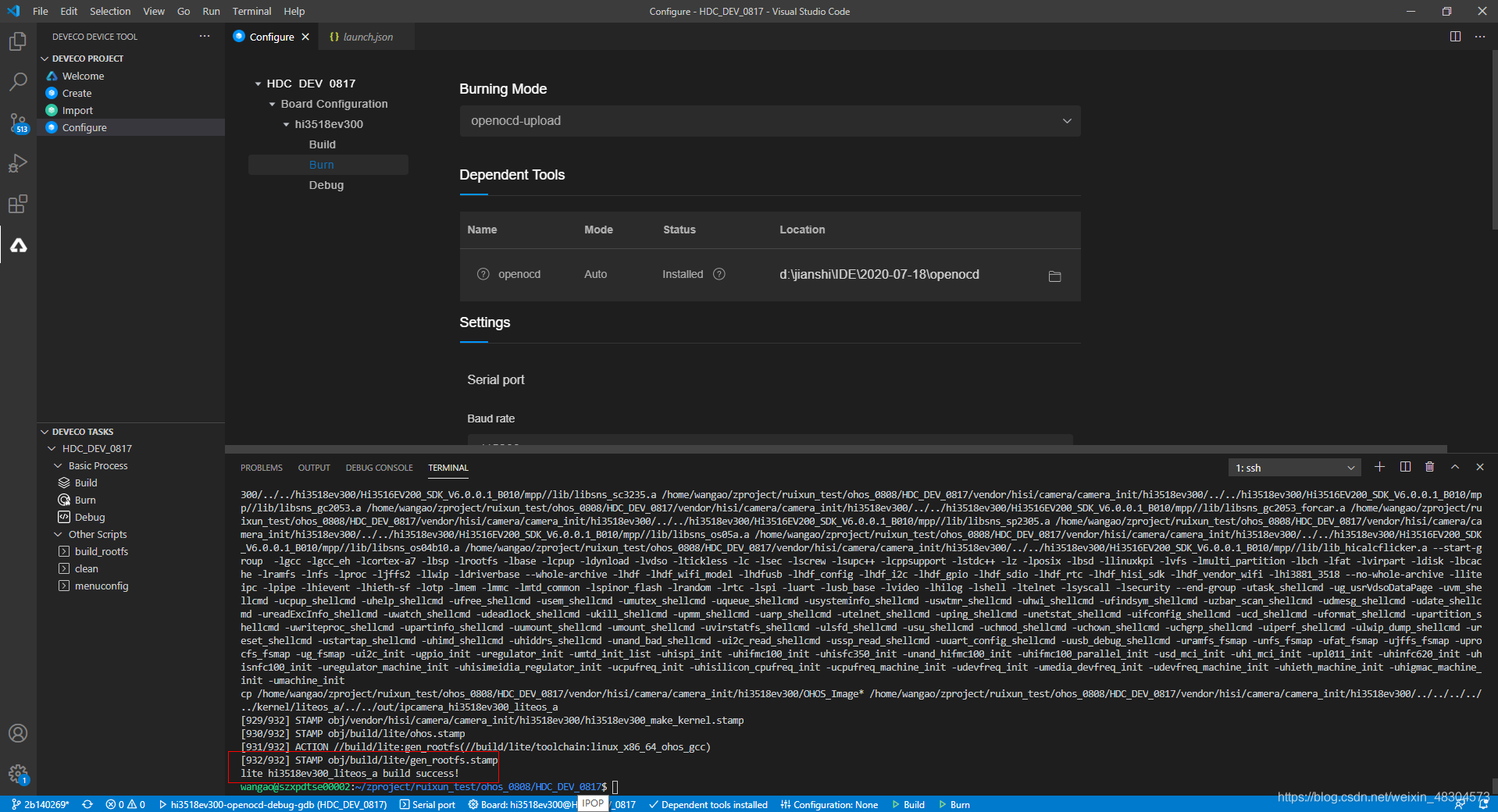This screenshot has width=1498, height=812.
Task: Click Build in the status bar
Action: tap(908, 804)
